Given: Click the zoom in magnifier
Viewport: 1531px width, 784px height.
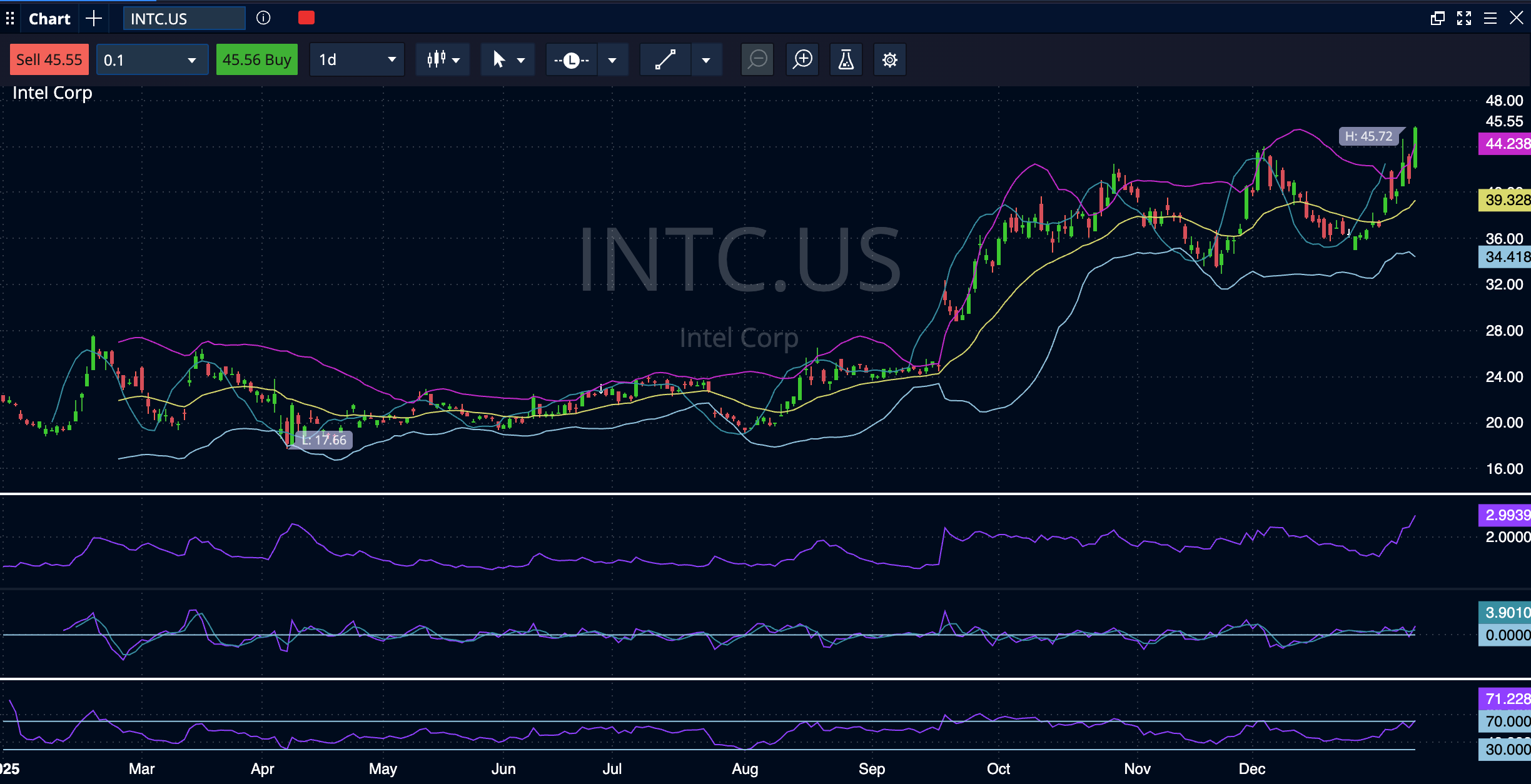Looking at the screenshot, I should point(802,60).
